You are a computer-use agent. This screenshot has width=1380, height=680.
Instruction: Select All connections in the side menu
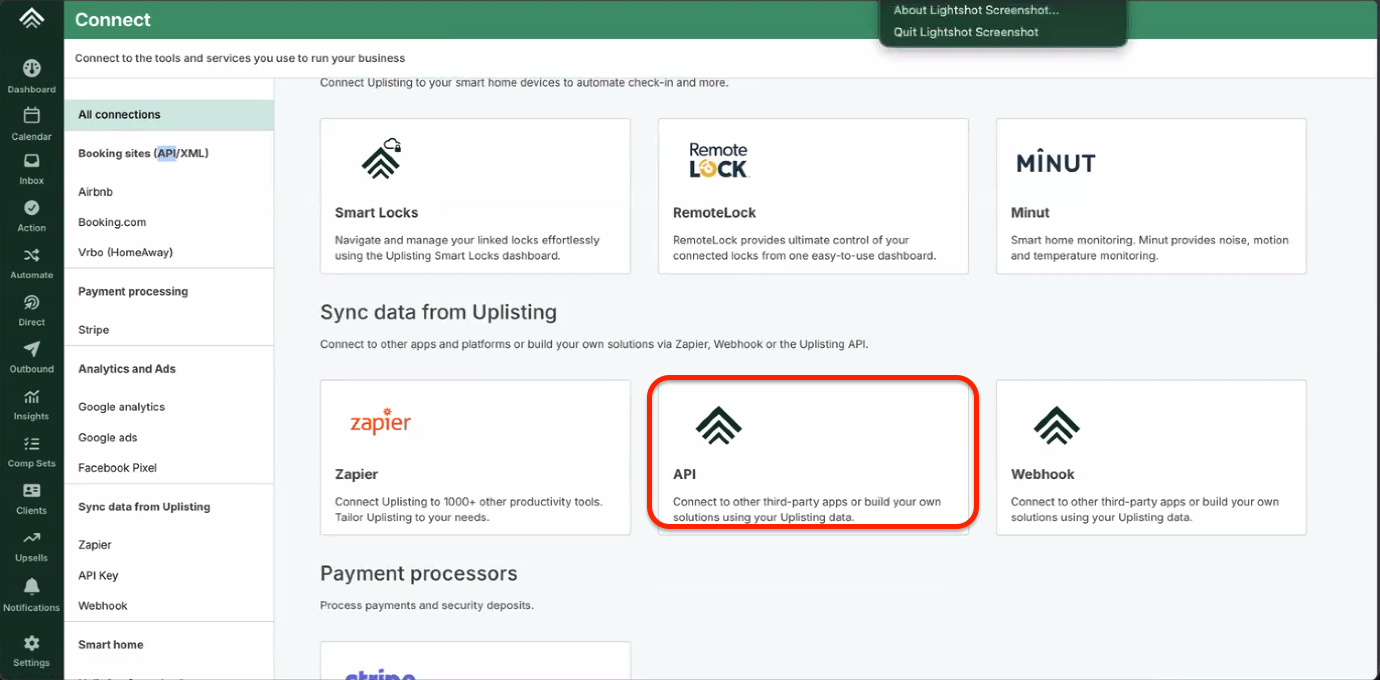[x=169, y=115]
